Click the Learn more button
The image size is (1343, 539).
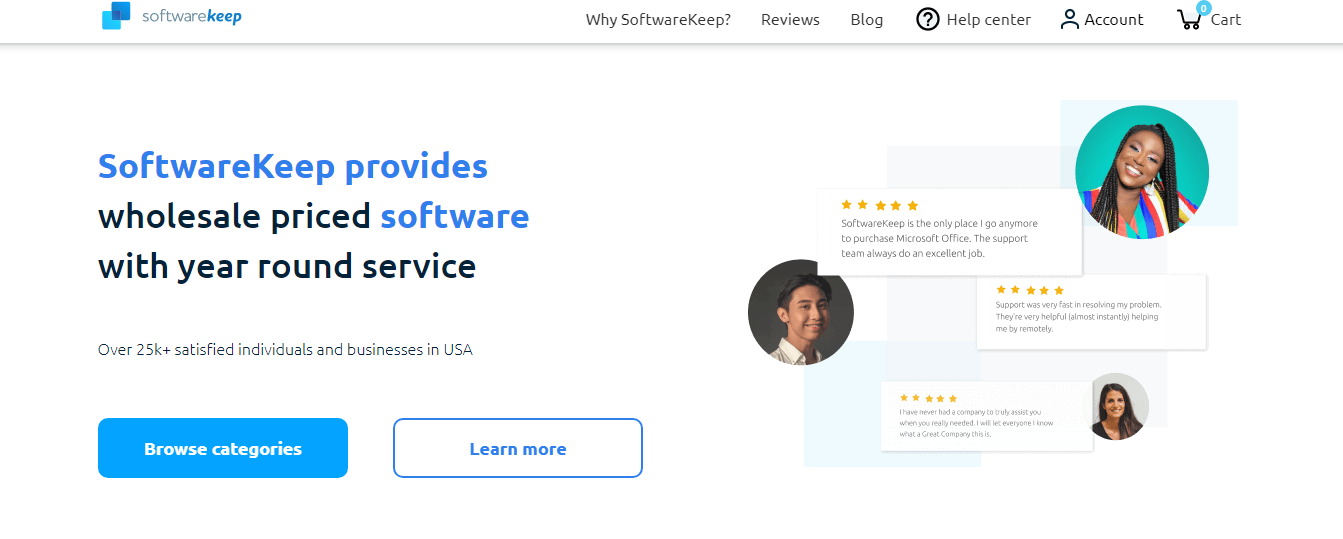(x=518, y=448)
